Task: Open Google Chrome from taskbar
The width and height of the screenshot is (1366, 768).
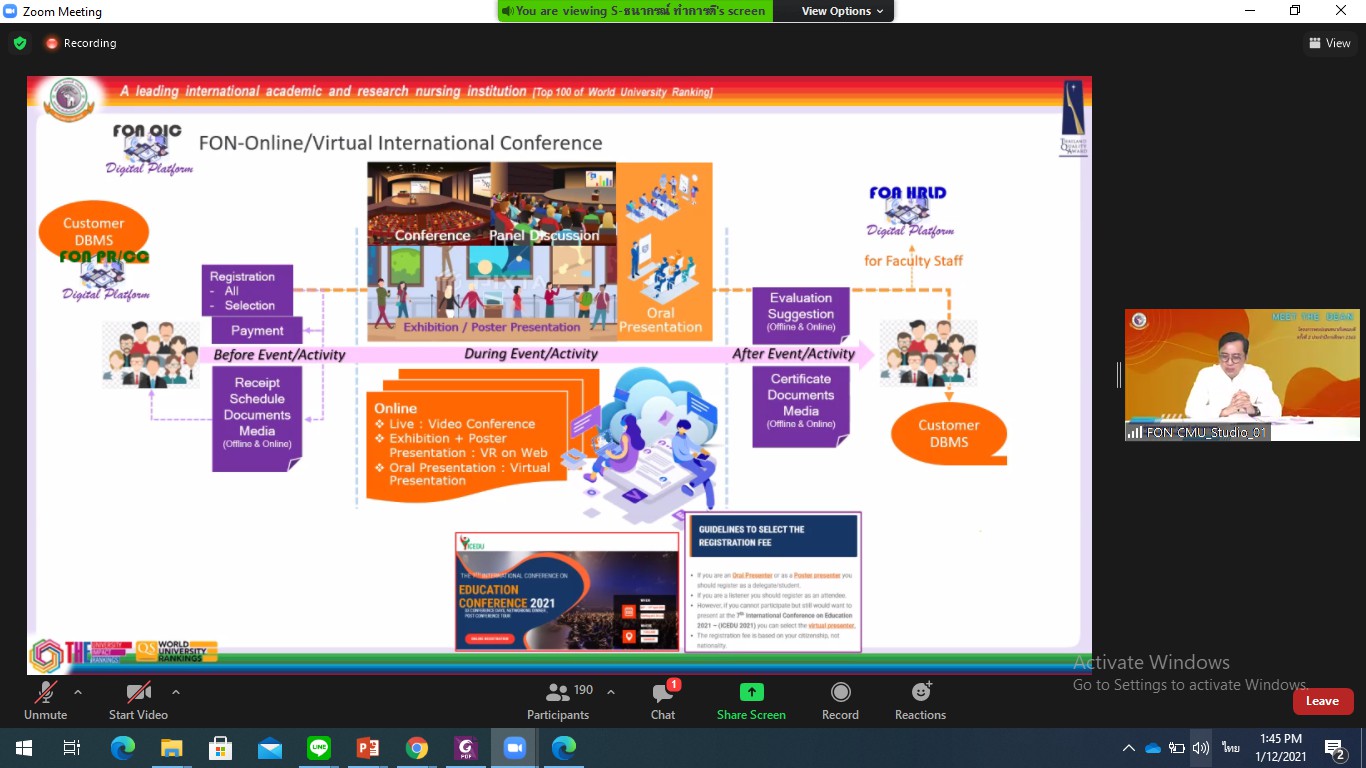Action: tap(417, 748)
